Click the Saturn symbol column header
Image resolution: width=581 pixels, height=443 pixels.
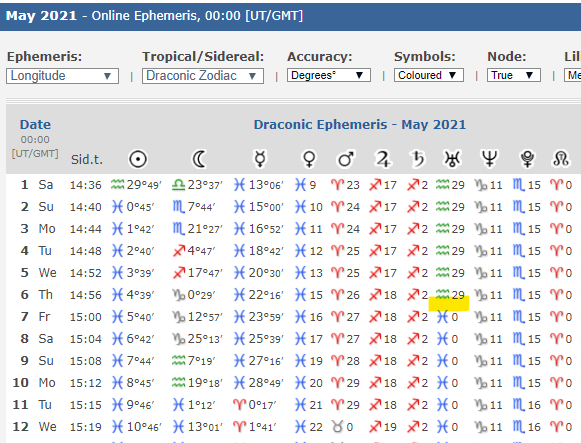[418, 159]
